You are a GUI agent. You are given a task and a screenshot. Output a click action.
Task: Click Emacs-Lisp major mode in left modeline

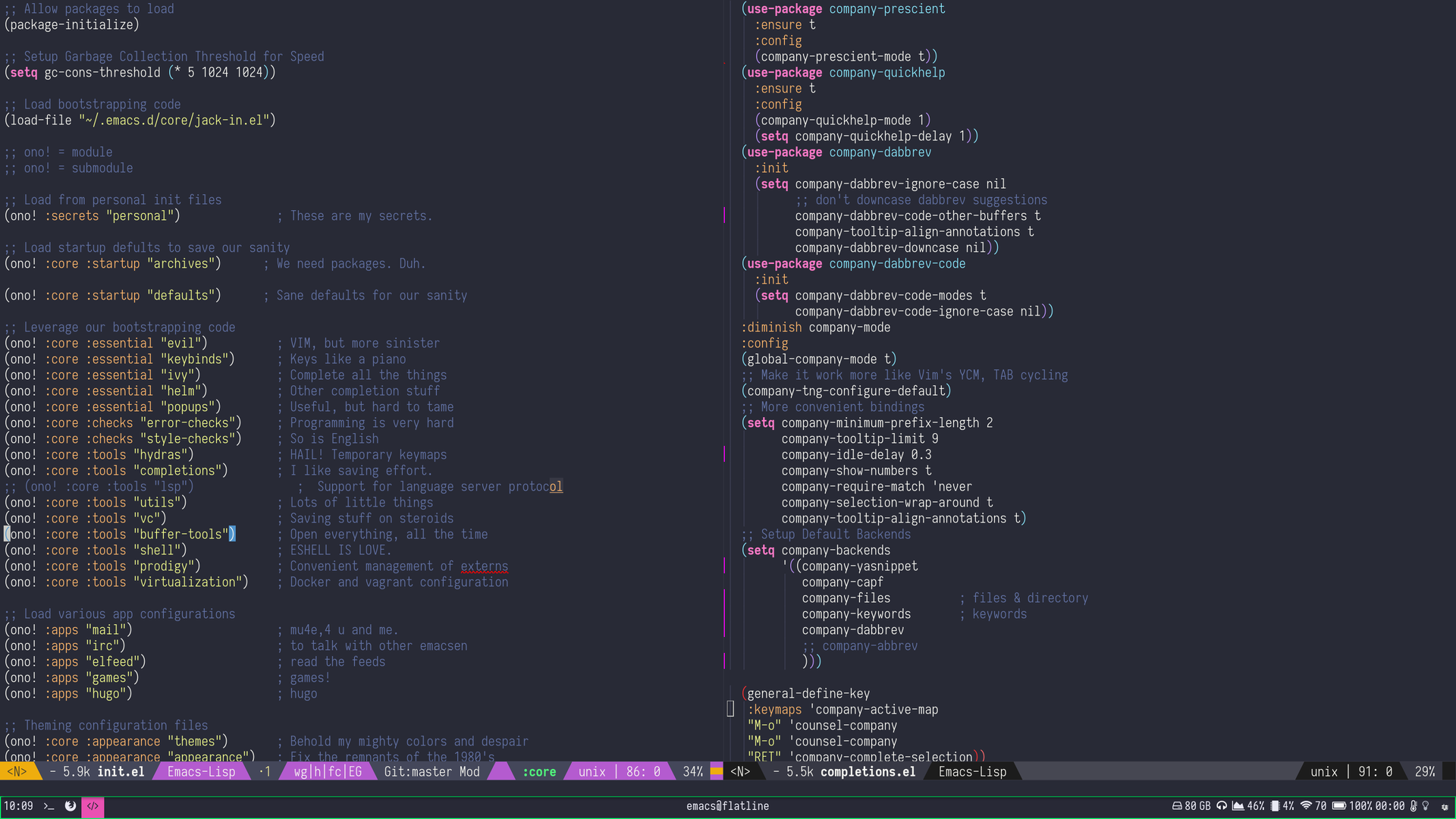(x=201, y=772)
